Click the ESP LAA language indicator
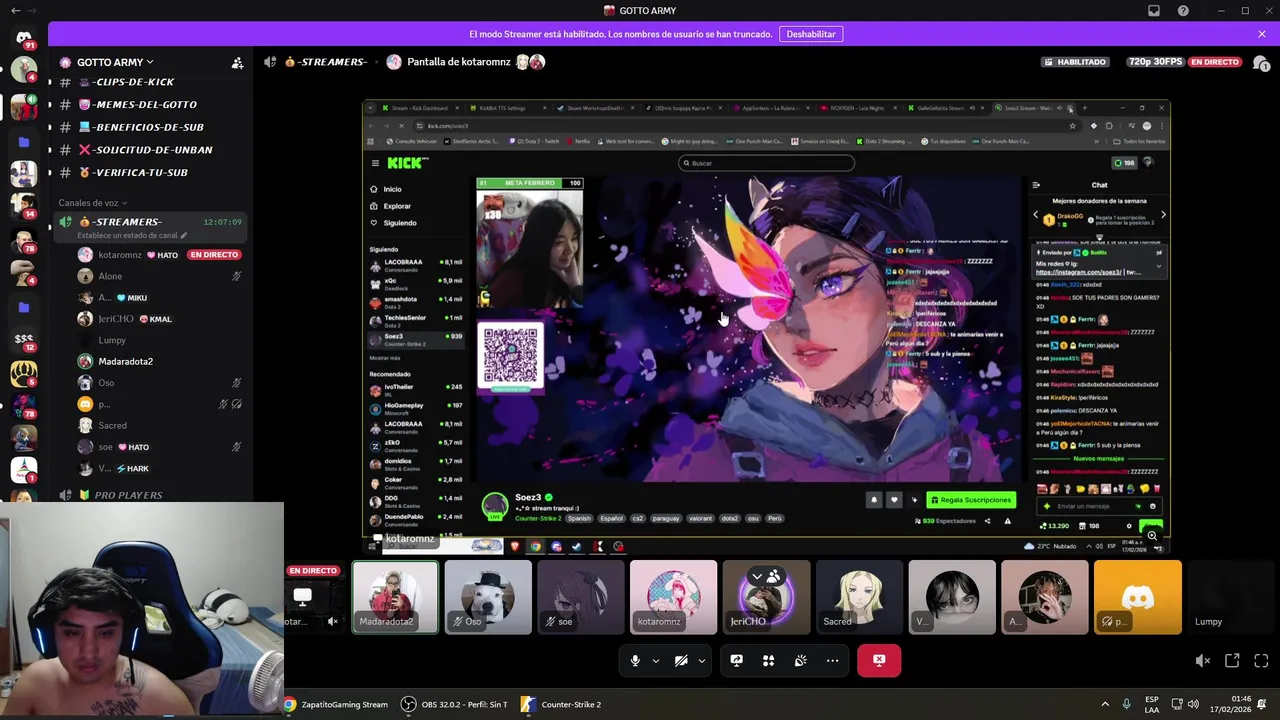 pyautogui.click(x=1152, y=705)
